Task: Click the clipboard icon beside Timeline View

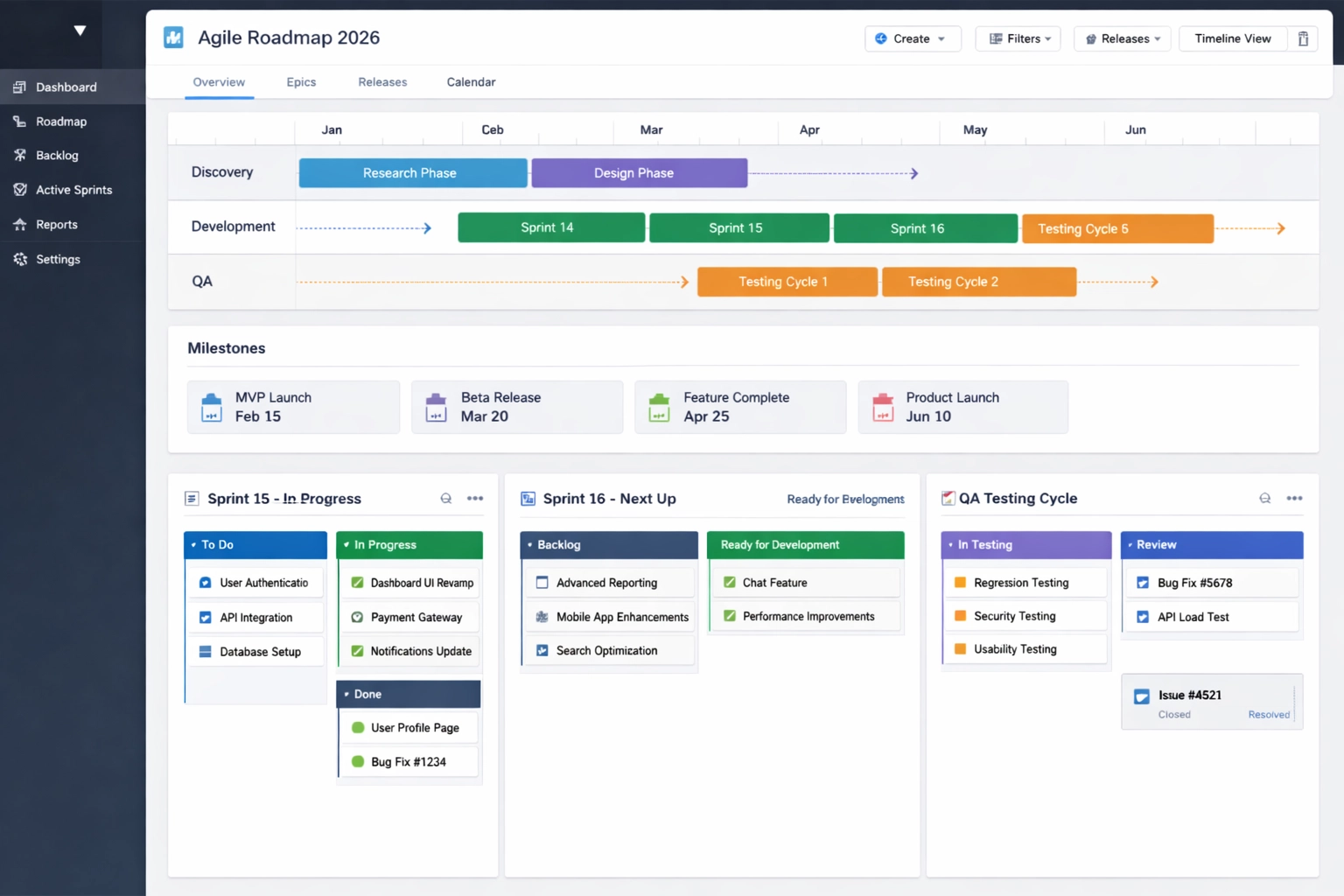Action: 1303,38
